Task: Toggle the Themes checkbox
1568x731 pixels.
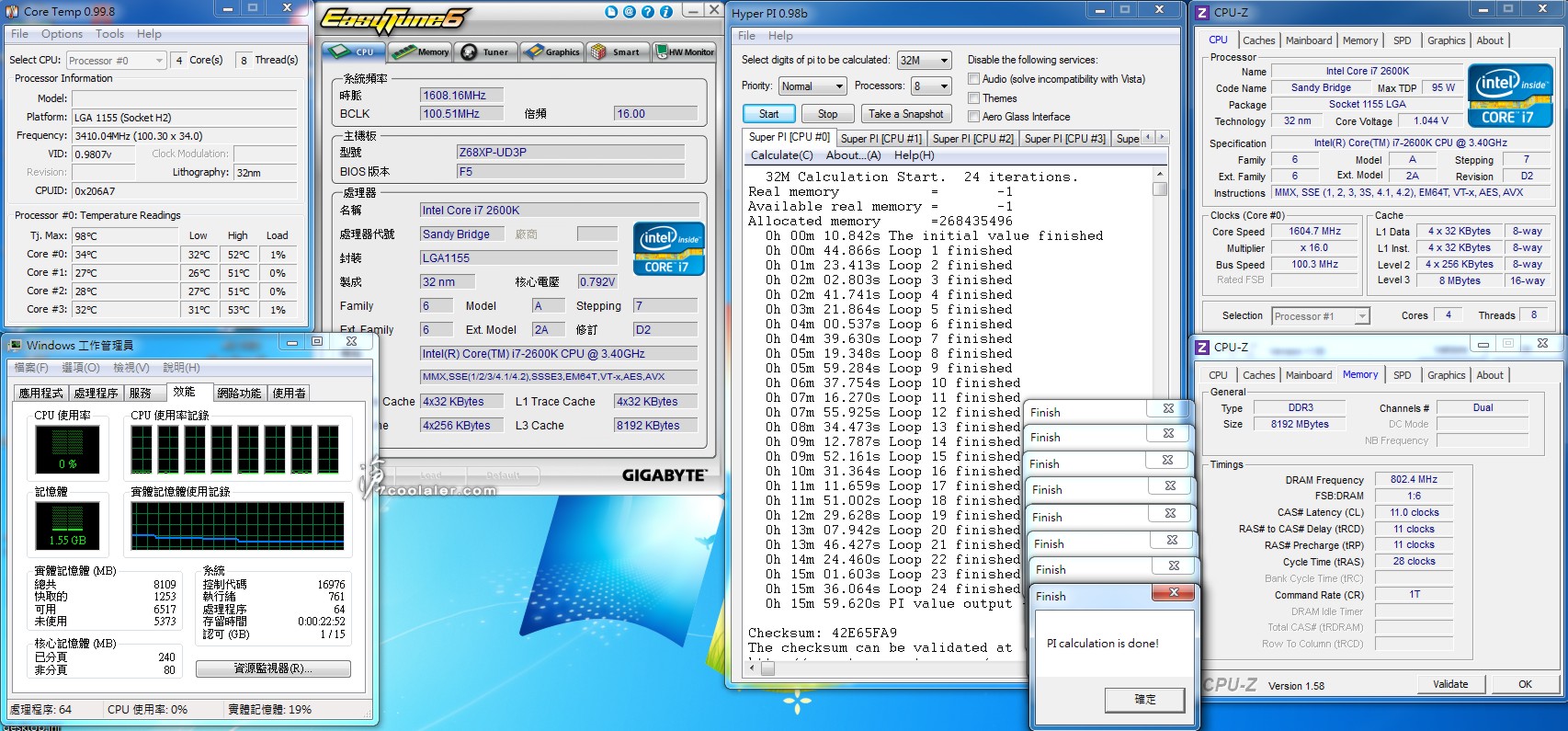Action: (973, 98)
